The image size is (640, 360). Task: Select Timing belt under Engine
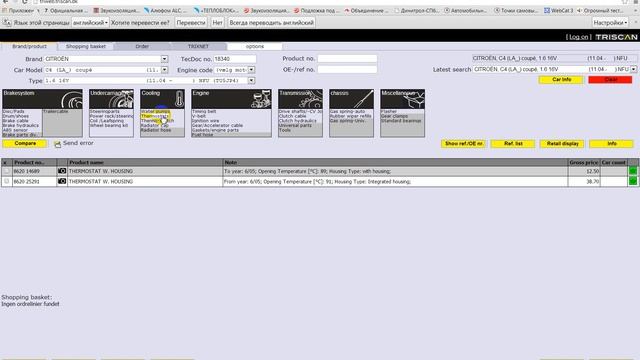pyautogui.click(x=204, y=111)
